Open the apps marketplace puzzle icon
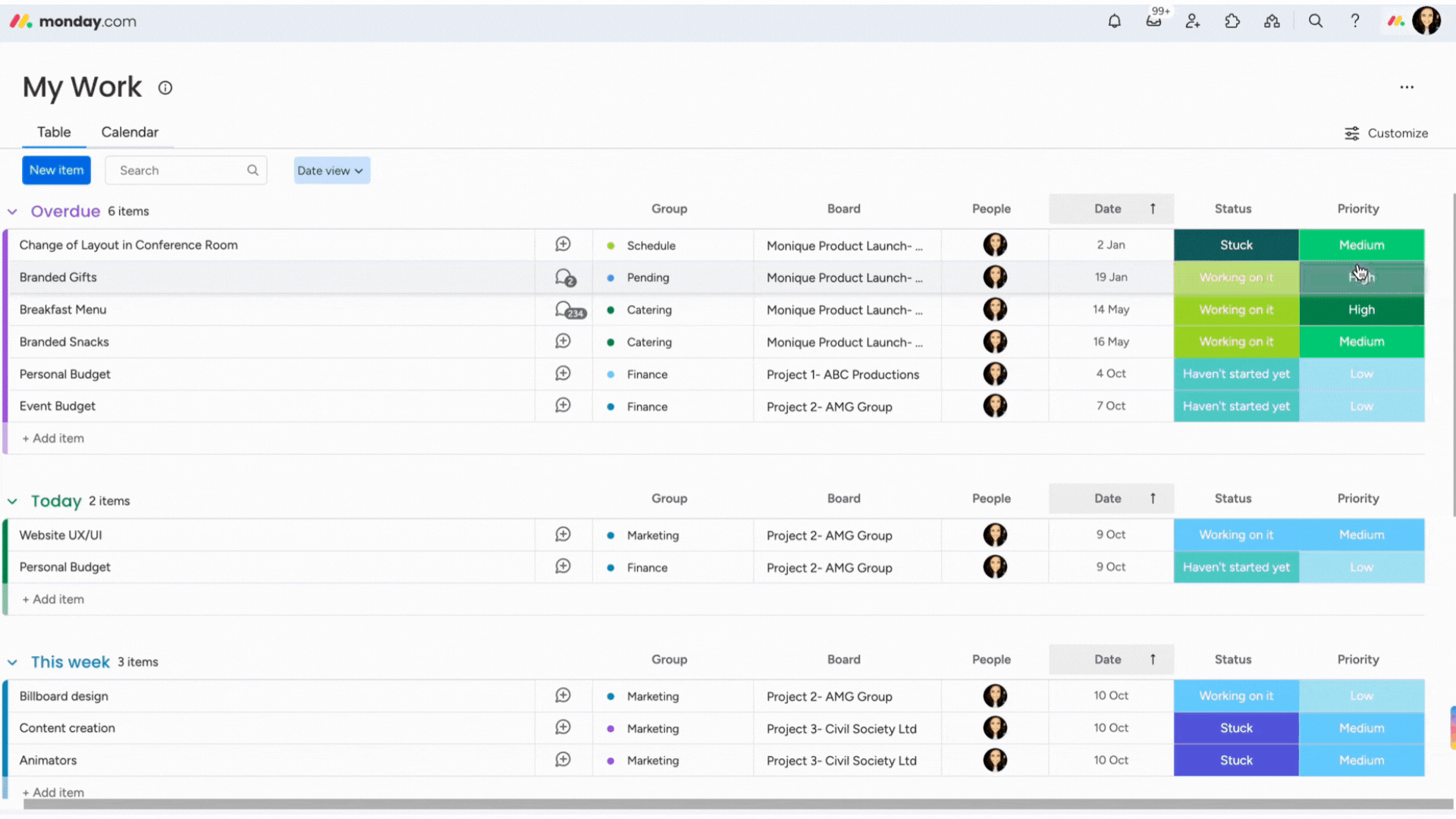Viewport: 1456px width, 819px height. tap(1232, 20)
